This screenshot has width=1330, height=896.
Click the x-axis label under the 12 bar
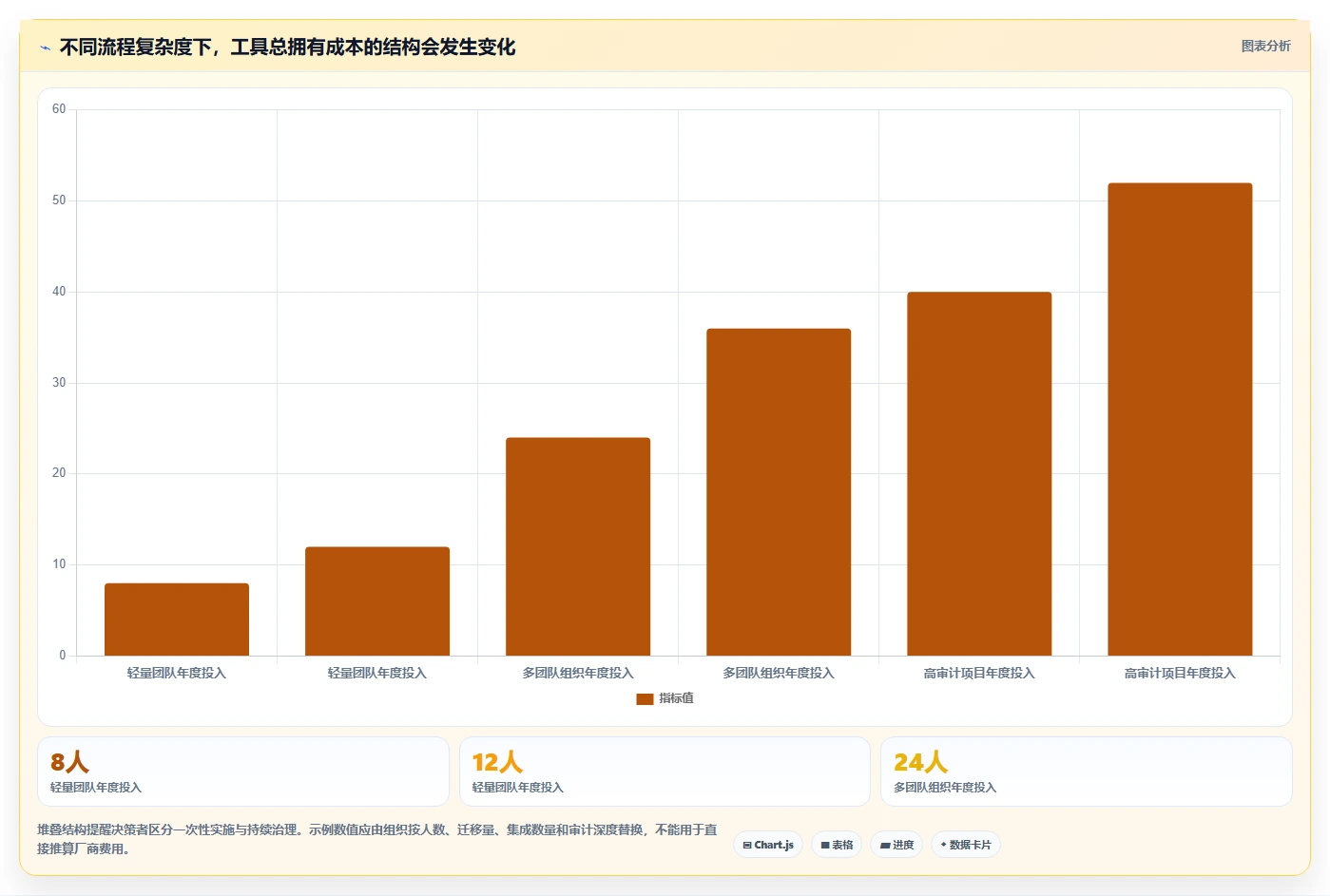(377, 673)
